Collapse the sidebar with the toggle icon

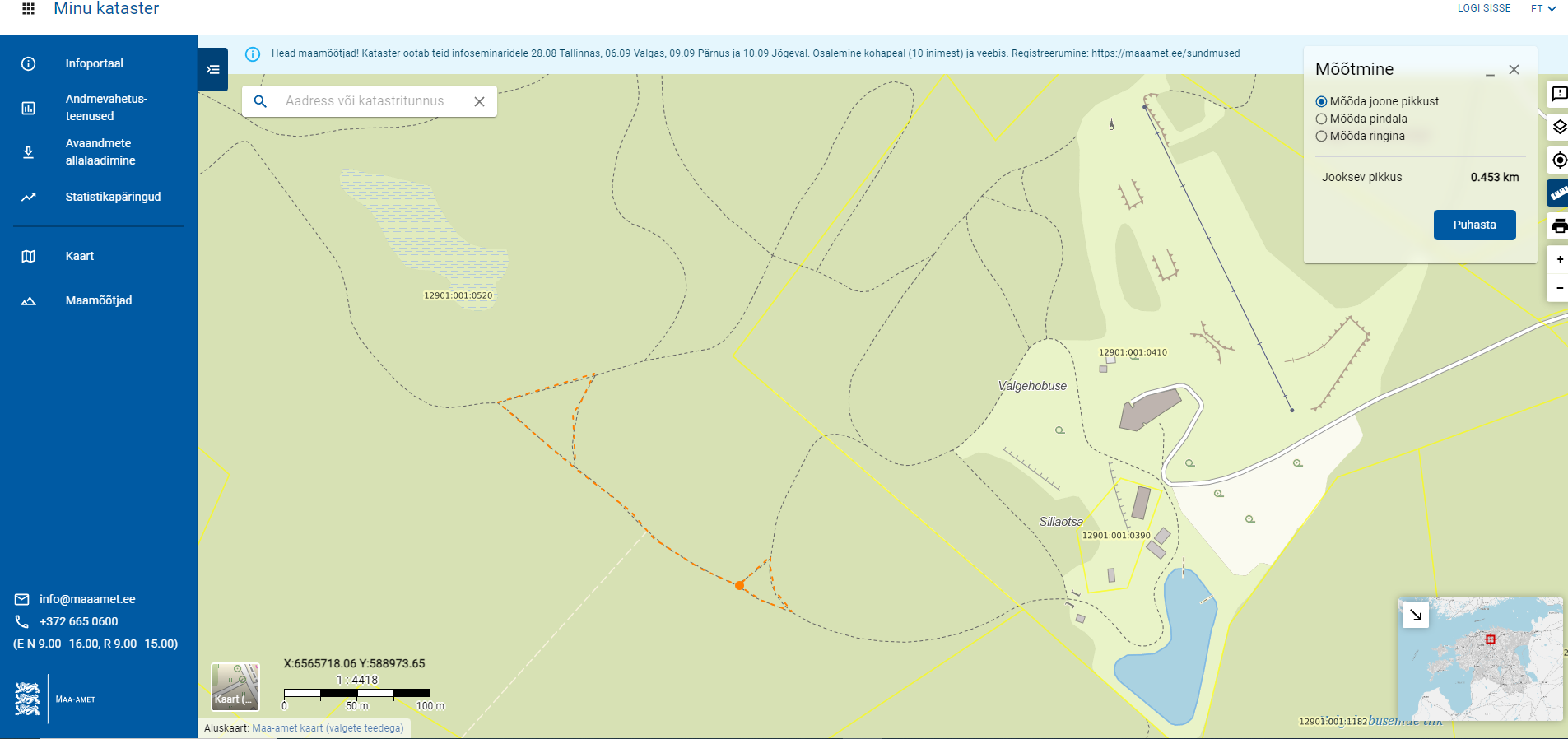tap(213, 70)
